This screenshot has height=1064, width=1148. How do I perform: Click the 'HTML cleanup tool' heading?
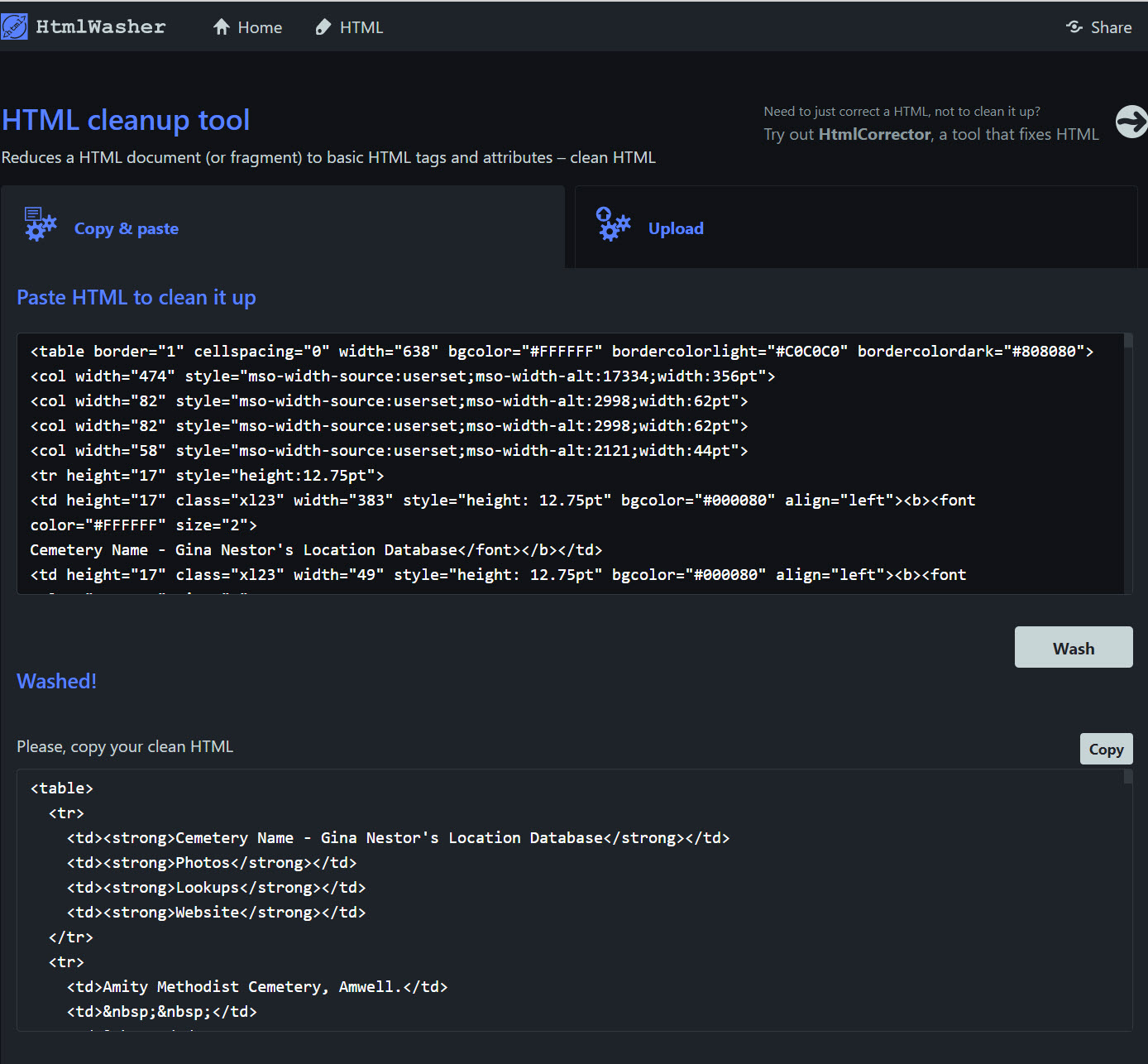click(x=126, y=120)
